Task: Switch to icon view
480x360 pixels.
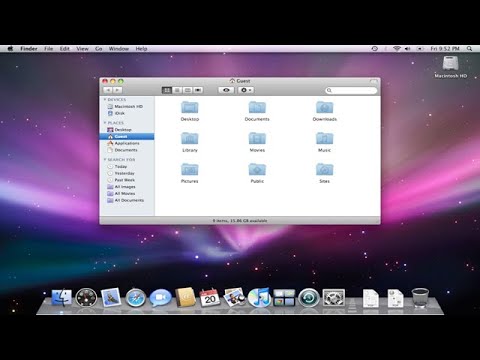Action: tap(167, 90)
